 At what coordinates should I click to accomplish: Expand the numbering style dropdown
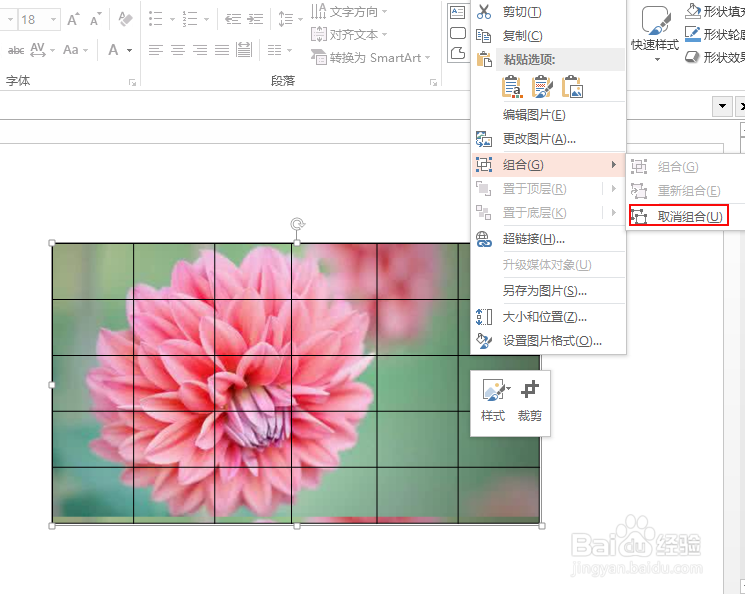click(206, 19)
